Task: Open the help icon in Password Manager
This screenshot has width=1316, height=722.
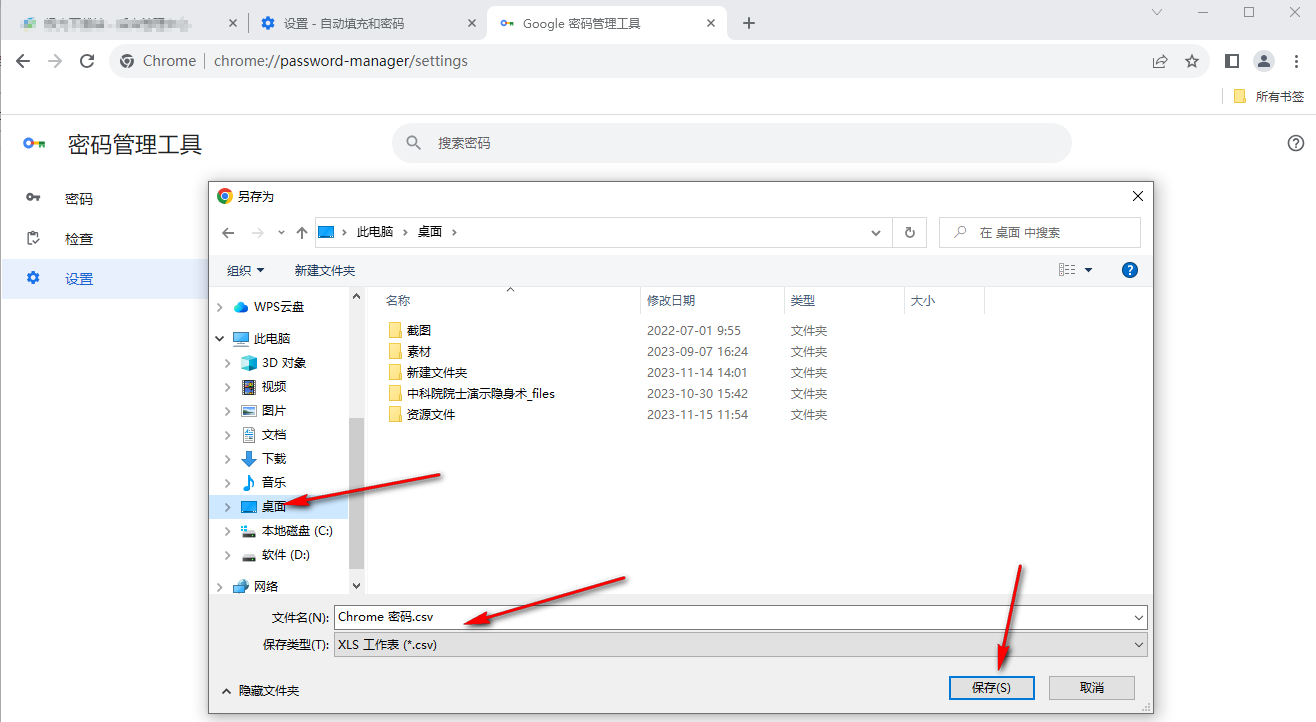Action: [1296, 143]
